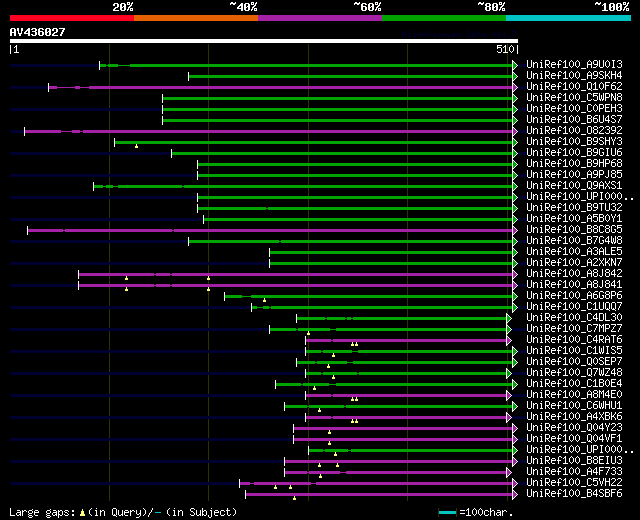
Task: Select the UniRef100_A3ALE5 label
Action: [x=574, y=251]
